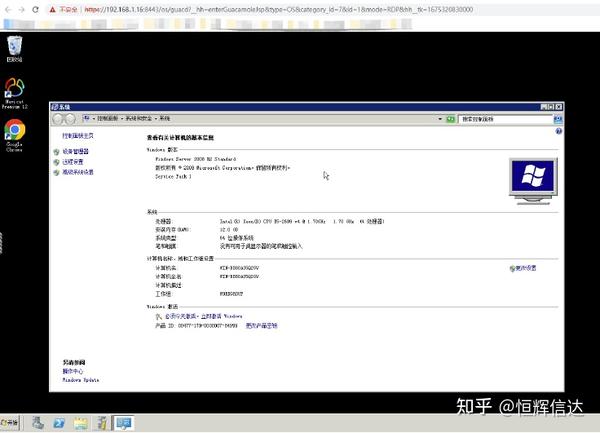Open the Start button on the taskbar
The height and width of the screenshot is (433, 600).
coord(10,423)
